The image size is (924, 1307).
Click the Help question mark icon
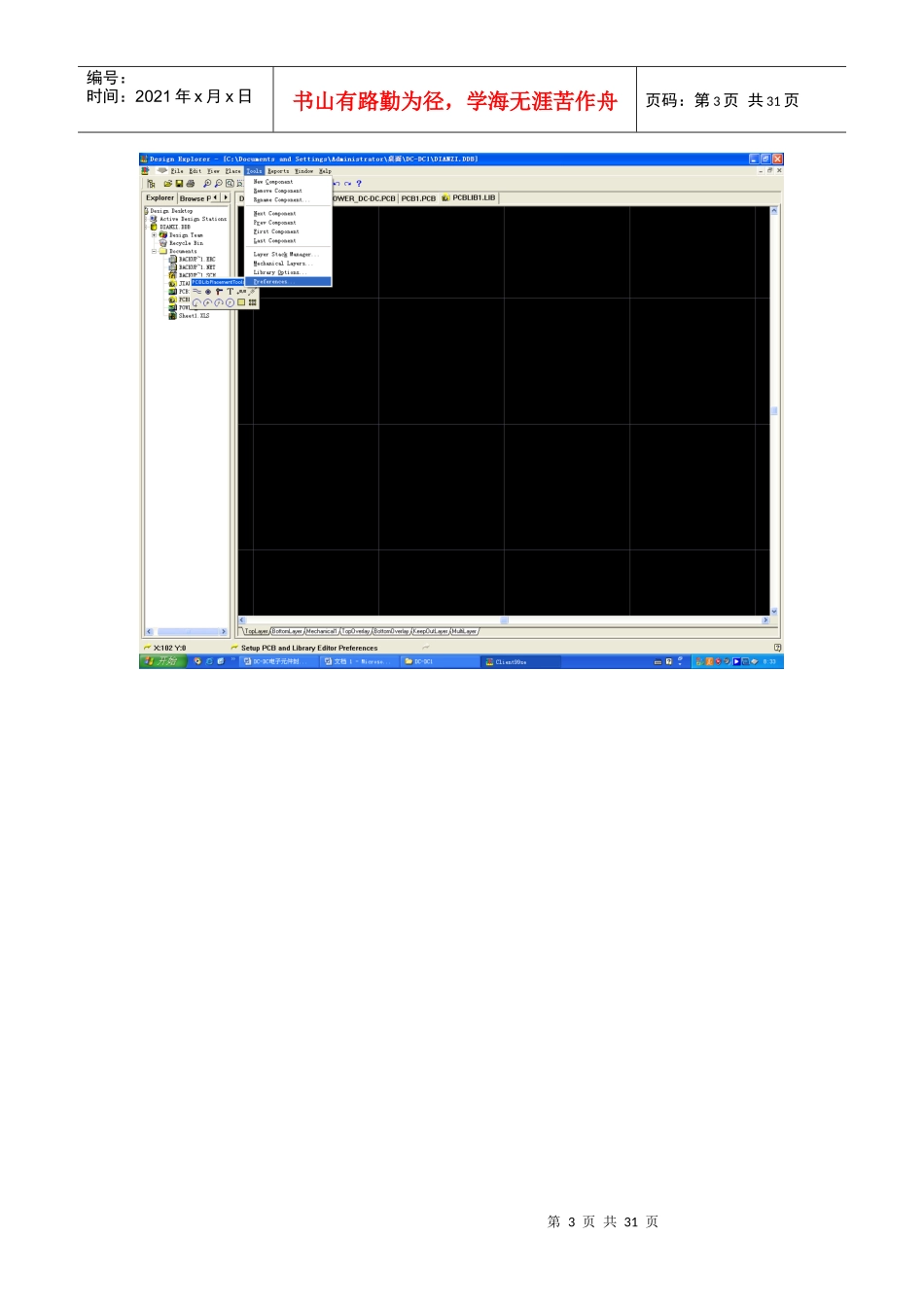tap(358, 183)
